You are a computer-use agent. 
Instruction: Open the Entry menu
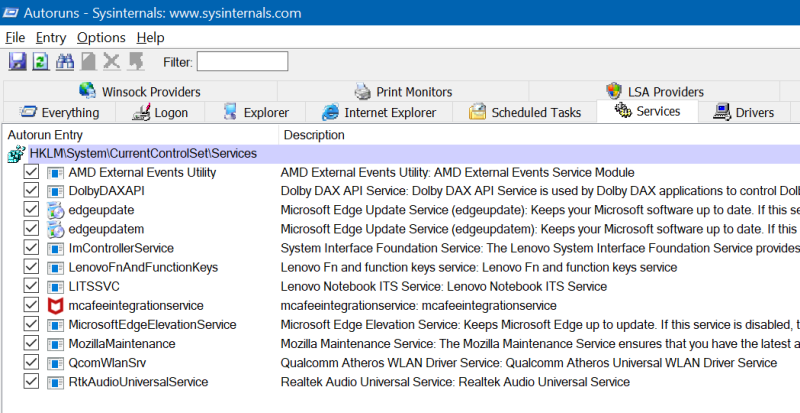(x=50, y=37)
